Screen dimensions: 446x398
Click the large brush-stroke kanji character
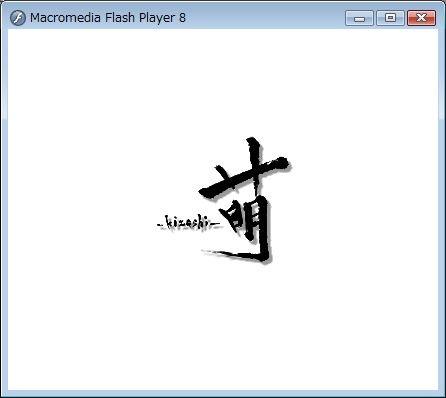(x=245, y=201)
